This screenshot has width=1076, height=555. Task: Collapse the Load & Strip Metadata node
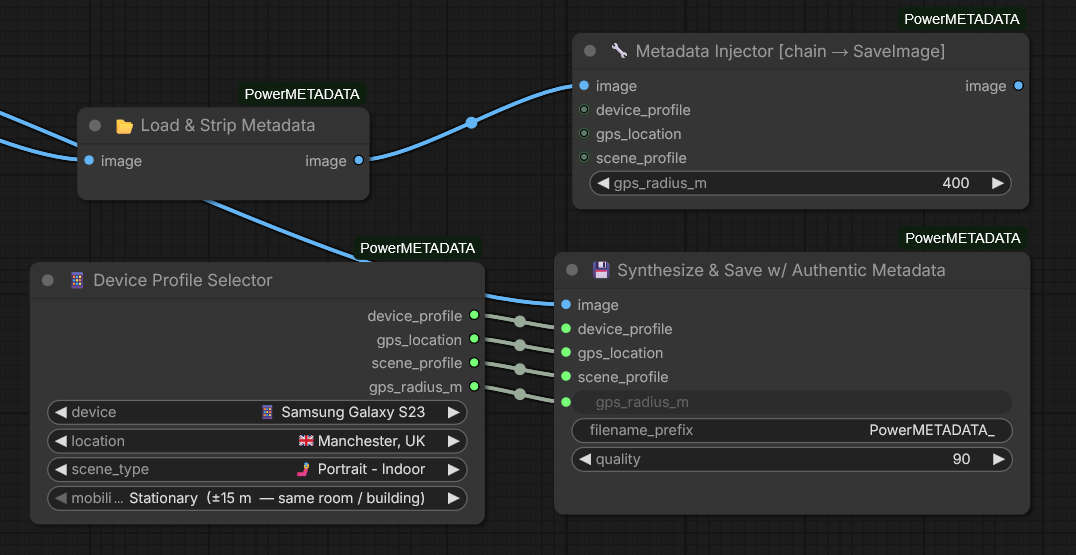pyautogui.click(x=95, y=126)
